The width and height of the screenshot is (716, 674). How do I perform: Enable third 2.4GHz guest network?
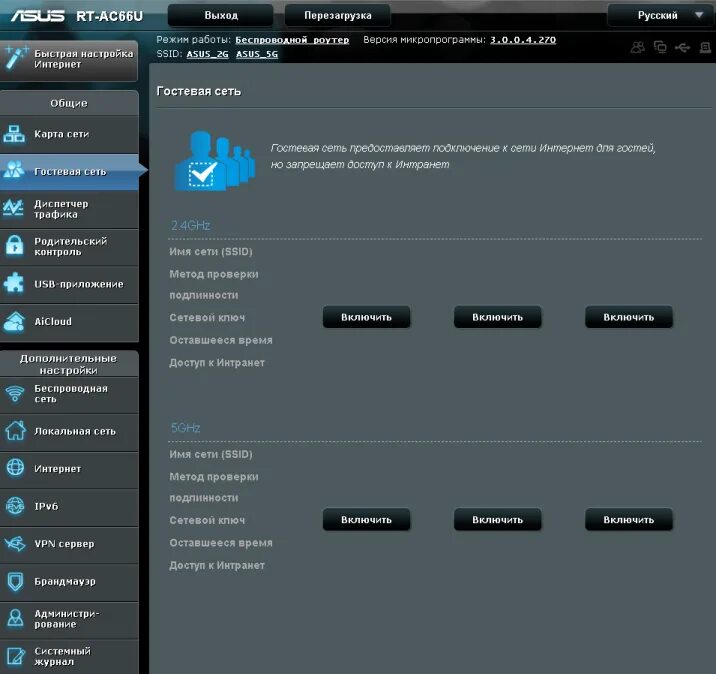click(x=628, y=317)
